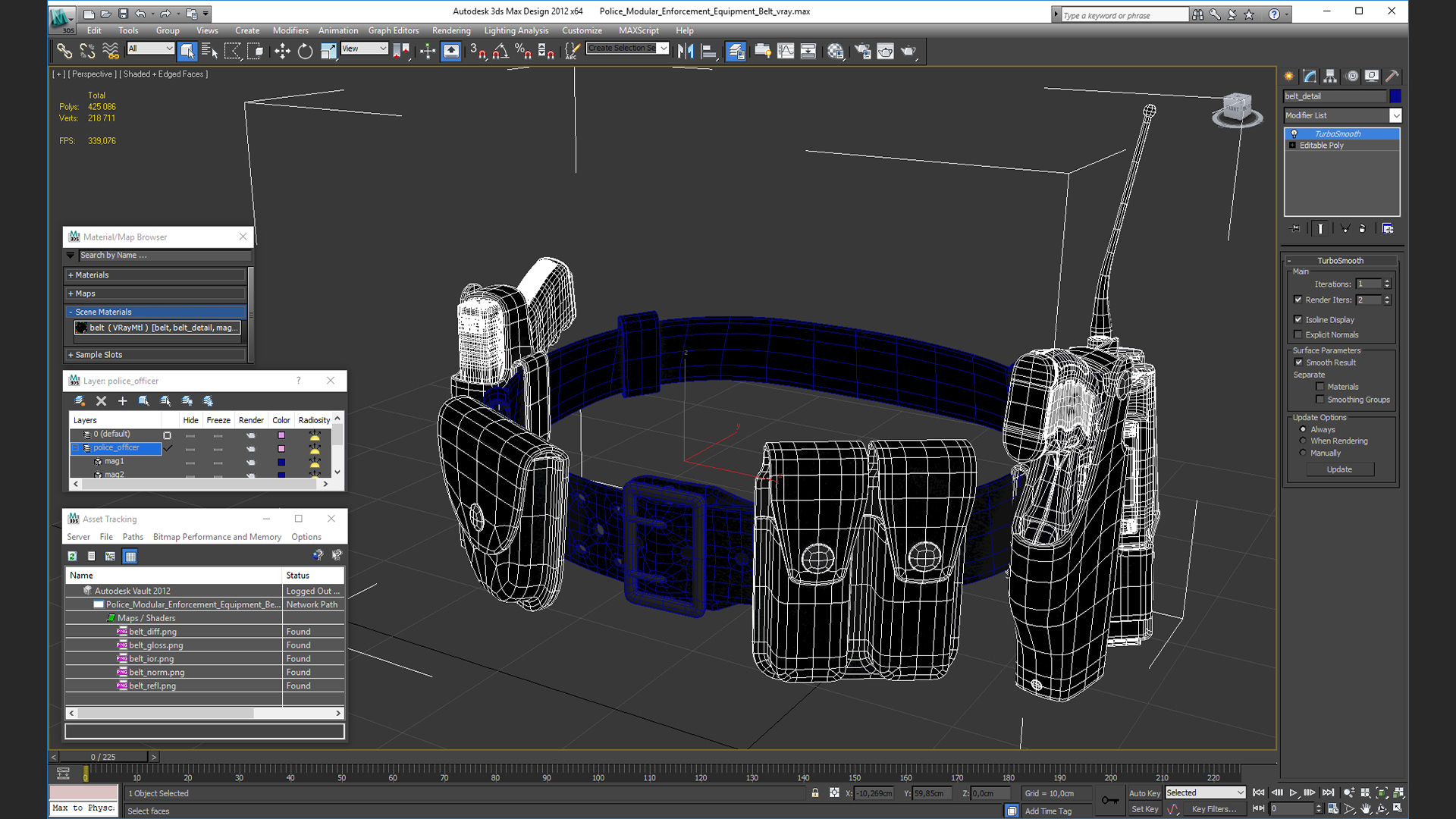This screenshot has height=819, width=1456.
Task: Activate the Select Object tool
Action: coord(187,51)
